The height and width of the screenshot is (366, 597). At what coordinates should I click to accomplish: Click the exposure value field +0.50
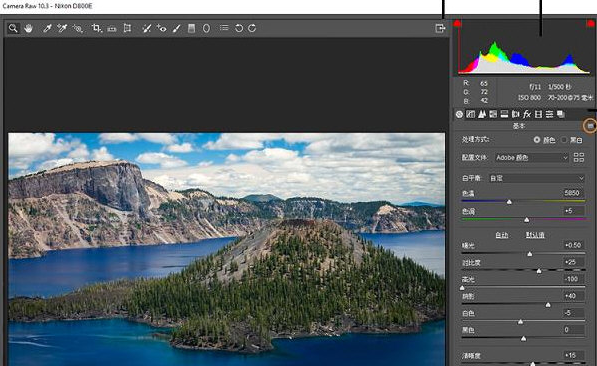[573, 245]
